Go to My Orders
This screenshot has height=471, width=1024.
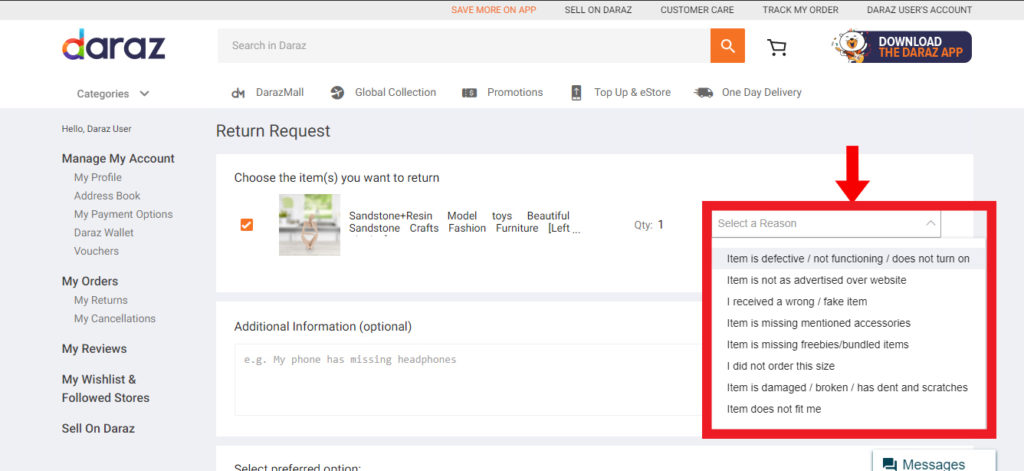click(90, 282)
